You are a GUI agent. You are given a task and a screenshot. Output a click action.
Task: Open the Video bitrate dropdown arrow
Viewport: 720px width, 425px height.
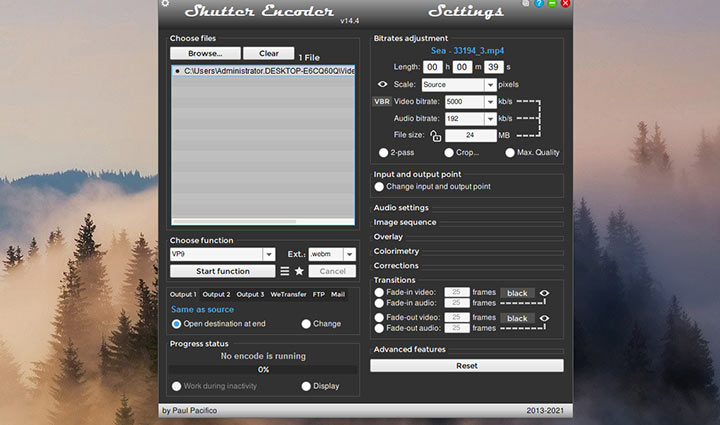point(490,102)
